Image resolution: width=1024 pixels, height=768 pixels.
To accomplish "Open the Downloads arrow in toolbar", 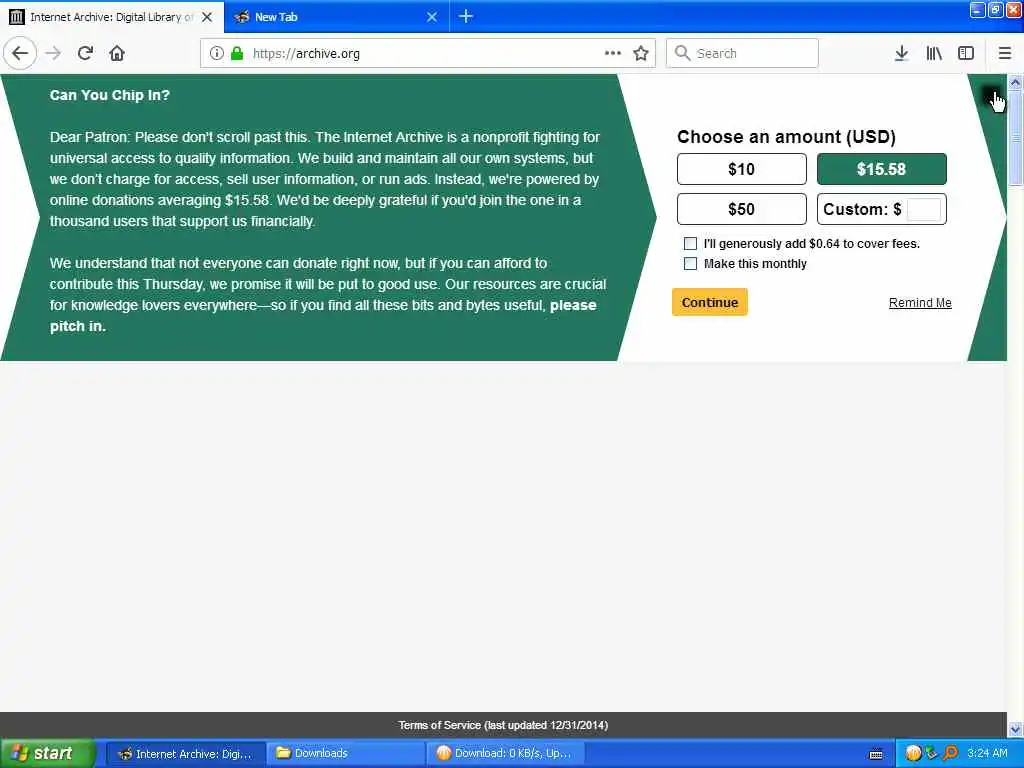I will (901, 54).
